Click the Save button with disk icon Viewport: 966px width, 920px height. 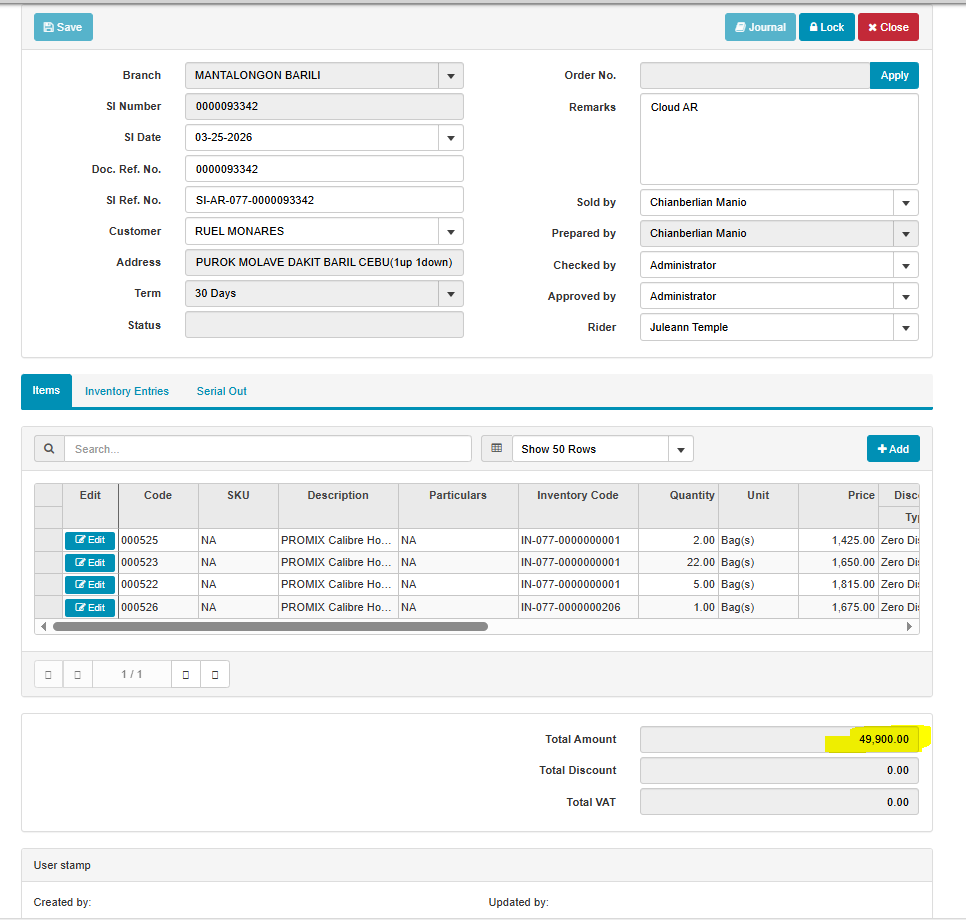pyautogui.click(x=63, y=27)
